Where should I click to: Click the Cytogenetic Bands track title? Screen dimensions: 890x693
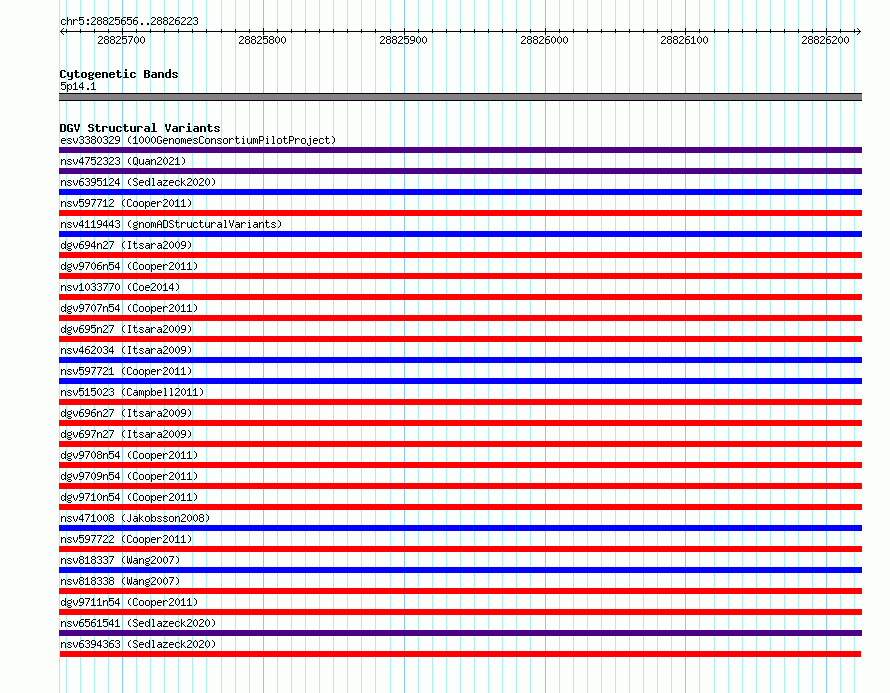click(119, 74)
